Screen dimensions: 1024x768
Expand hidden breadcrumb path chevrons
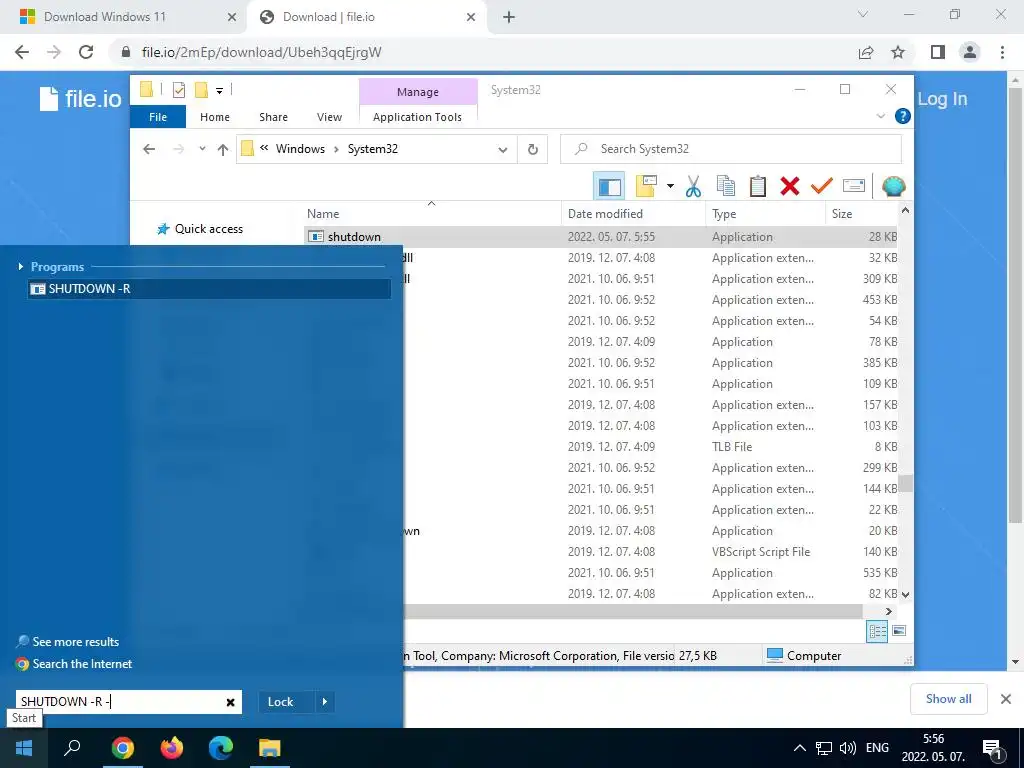(264, 148)
